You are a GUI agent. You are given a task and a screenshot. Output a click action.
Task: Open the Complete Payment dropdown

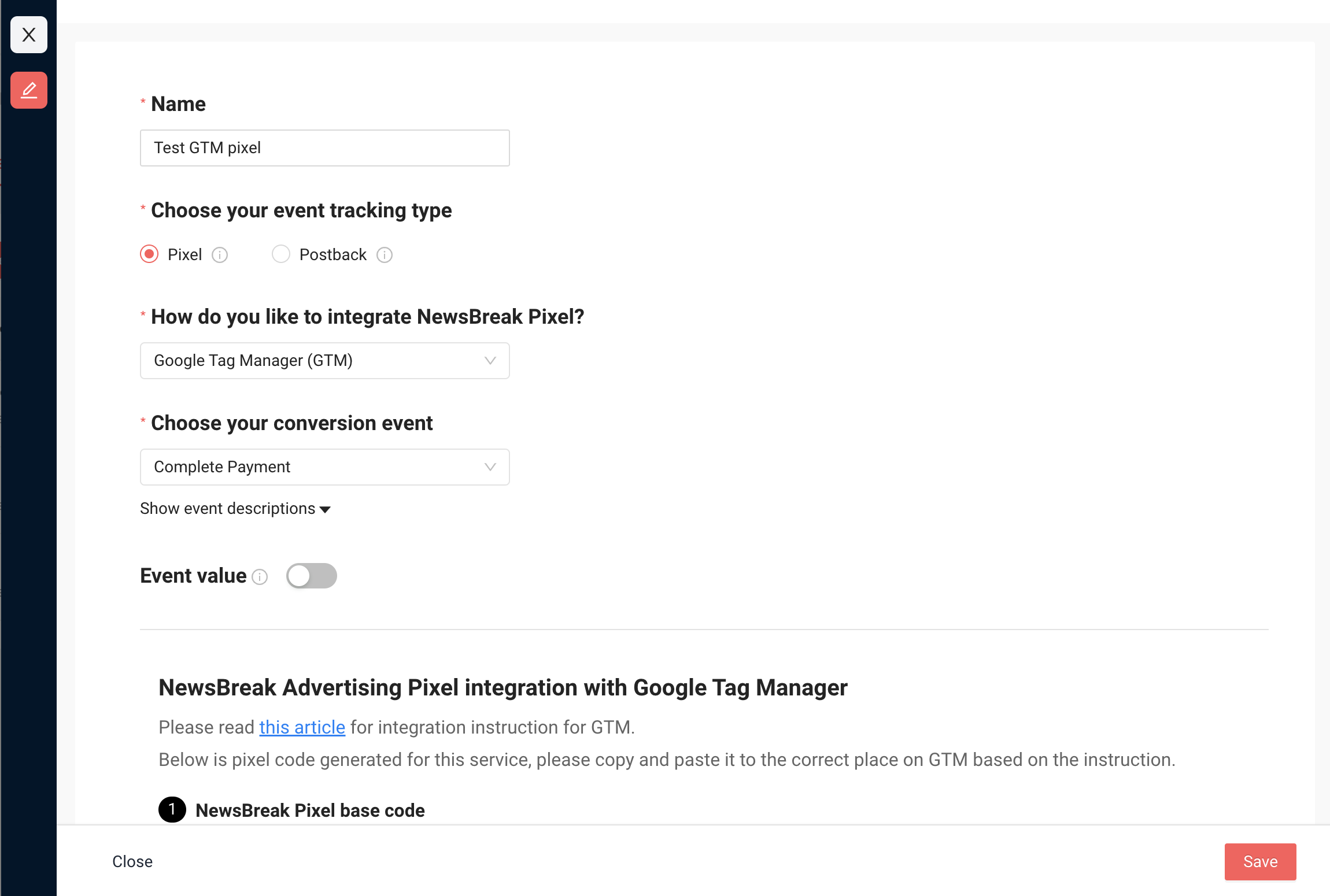pos(312,467)
